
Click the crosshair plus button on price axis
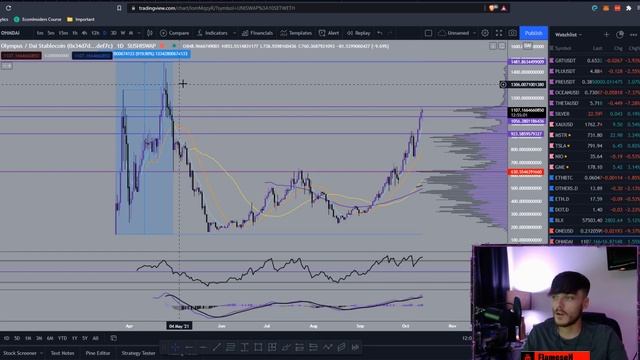[x=503, y=84]
